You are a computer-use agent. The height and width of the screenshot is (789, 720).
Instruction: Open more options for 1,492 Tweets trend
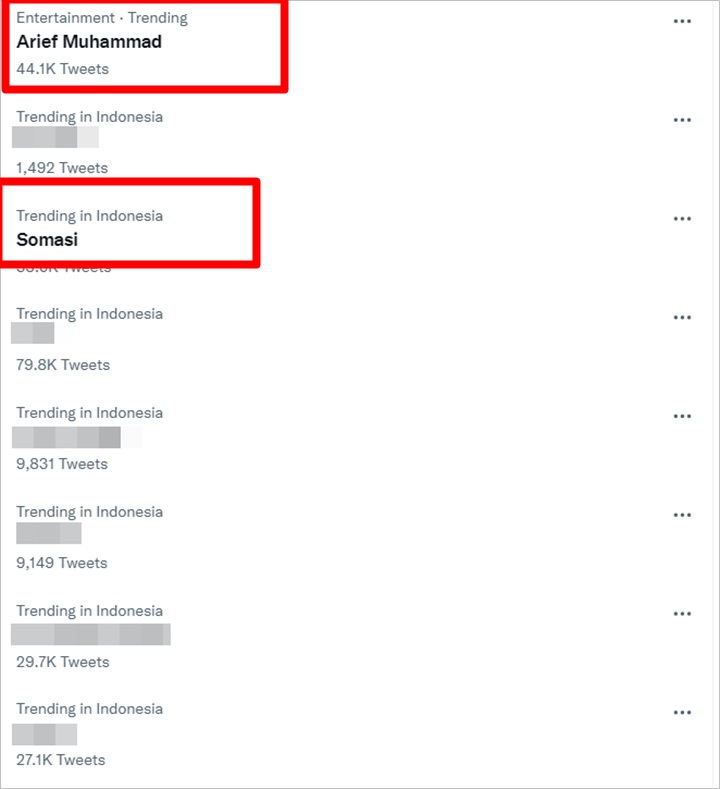click(x=682, y=120)
